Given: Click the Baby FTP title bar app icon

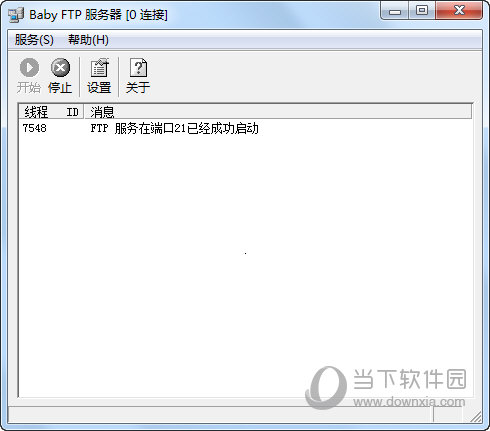Looking at the screenshot, I should click(16, 15).
